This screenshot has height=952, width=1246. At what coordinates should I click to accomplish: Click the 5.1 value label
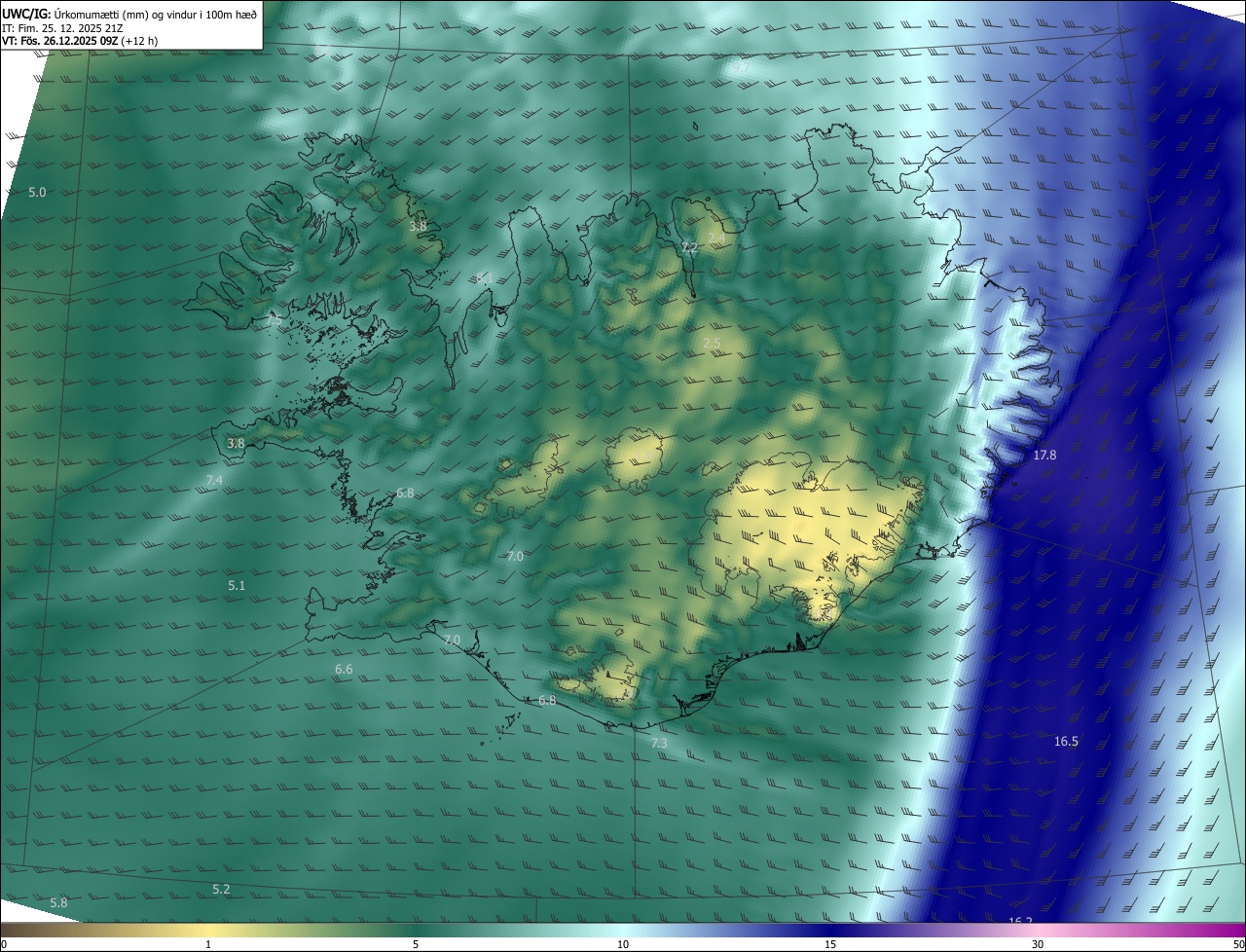[237, 586]
